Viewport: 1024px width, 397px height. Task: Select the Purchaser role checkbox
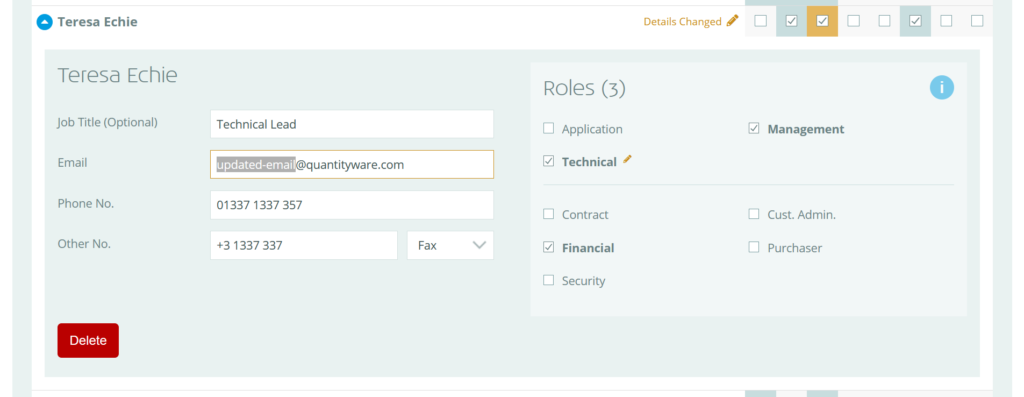pyautogui.click(x=754, y=247)
